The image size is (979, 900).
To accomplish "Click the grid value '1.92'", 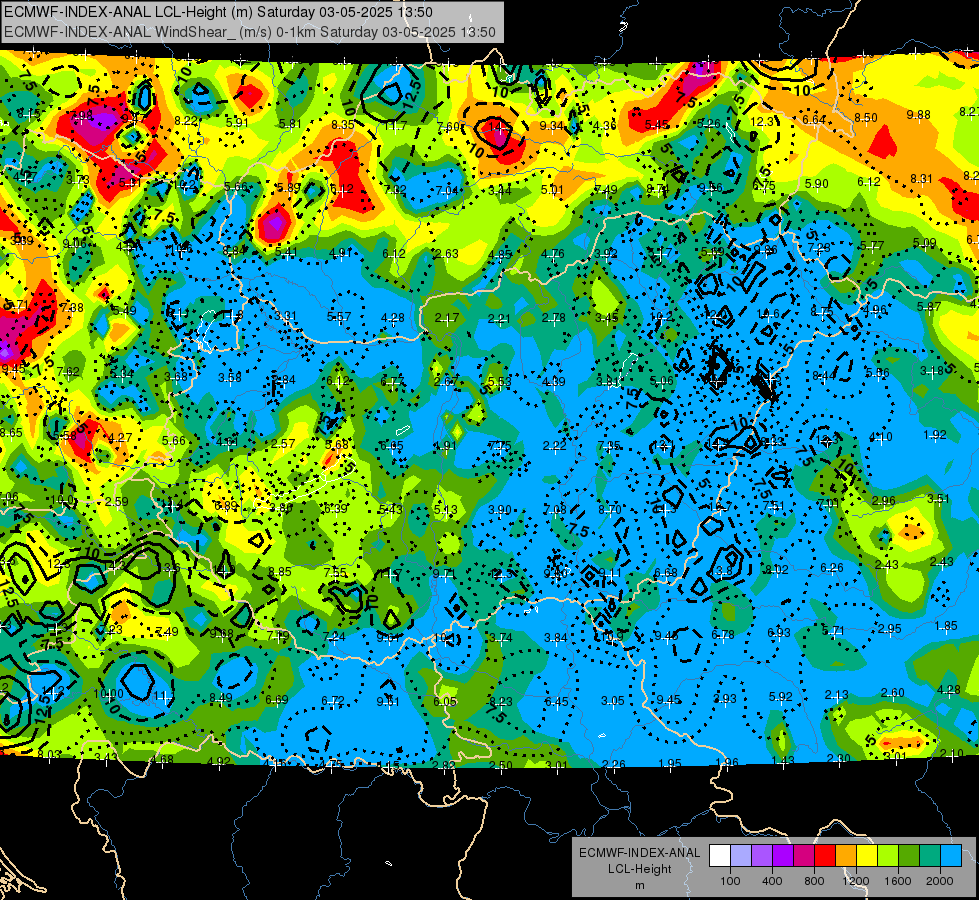I will point(935,435).
